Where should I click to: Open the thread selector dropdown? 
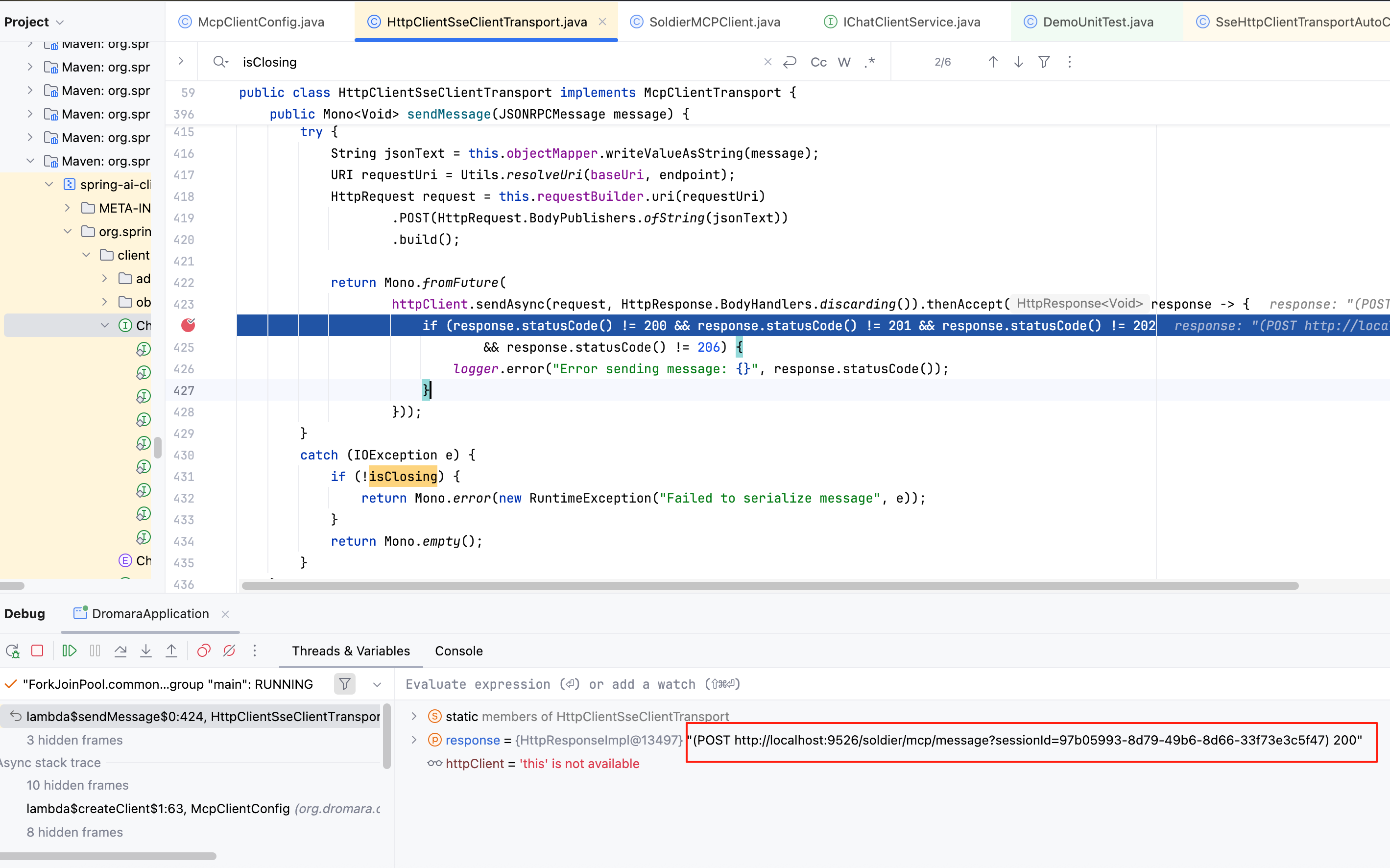pyautogui.click(x=377, y=684)
